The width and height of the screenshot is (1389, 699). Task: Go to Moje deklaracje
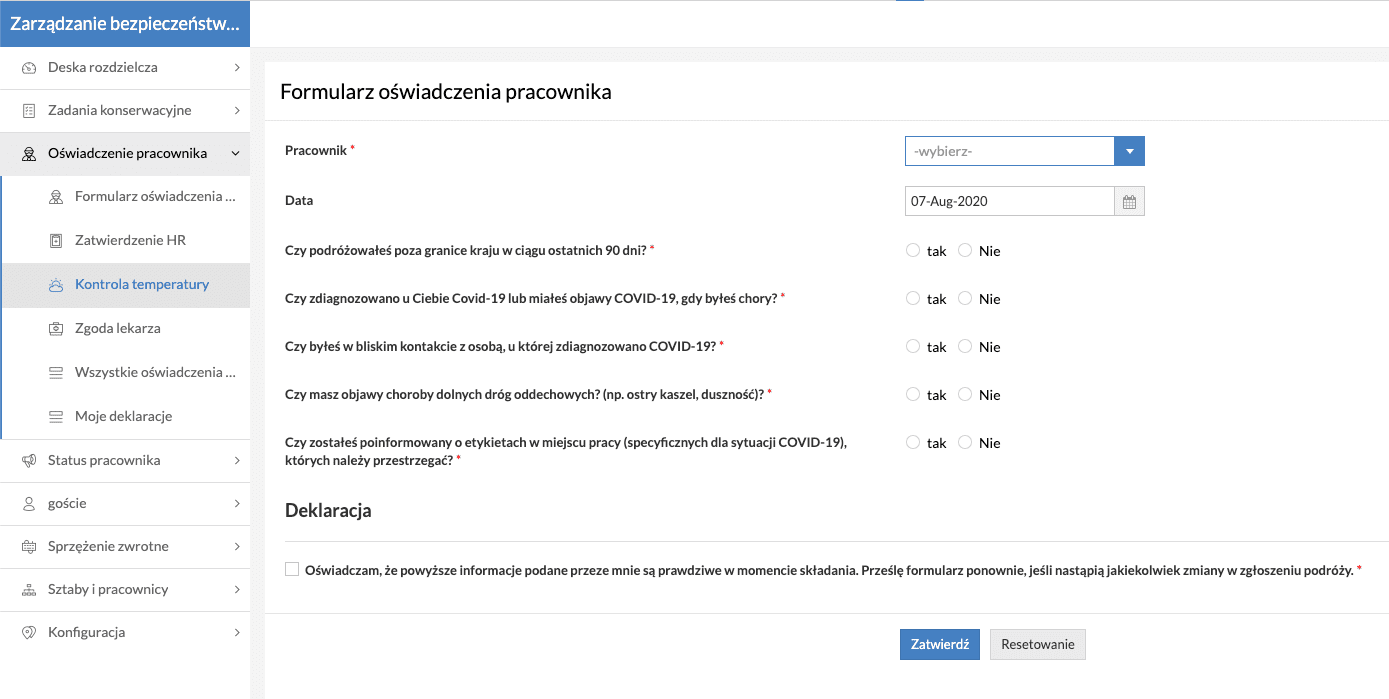tap(123, 417)
